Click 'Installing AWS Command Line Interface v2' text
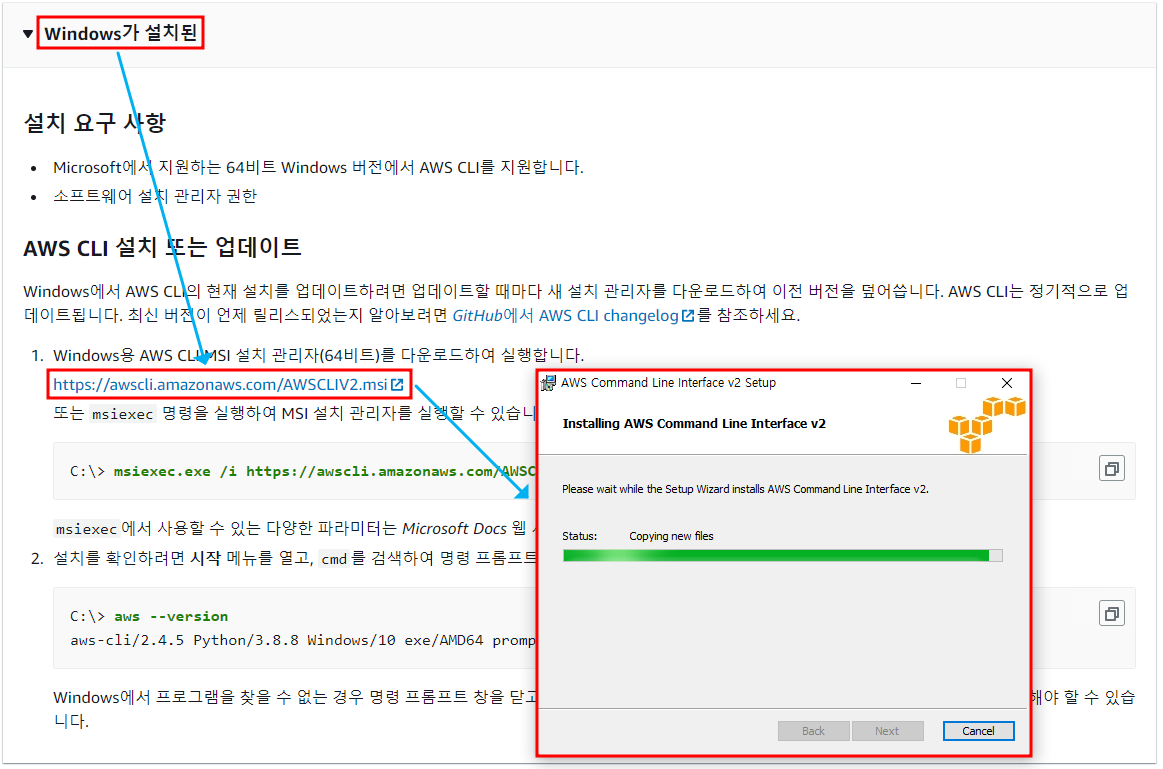The image size is (1163, 769). point(693,423)
